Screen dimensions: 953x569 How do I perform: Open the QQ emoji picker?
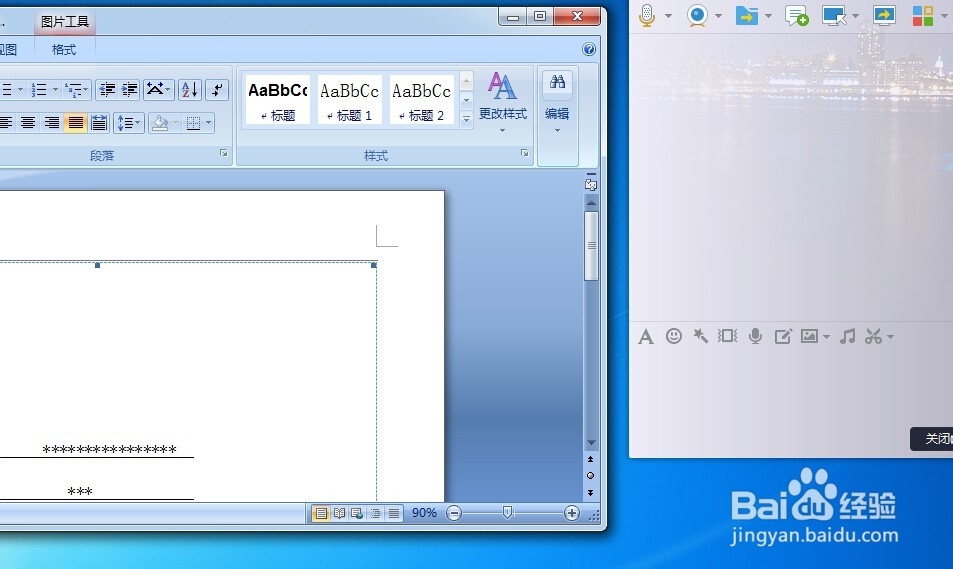point(673,336)
